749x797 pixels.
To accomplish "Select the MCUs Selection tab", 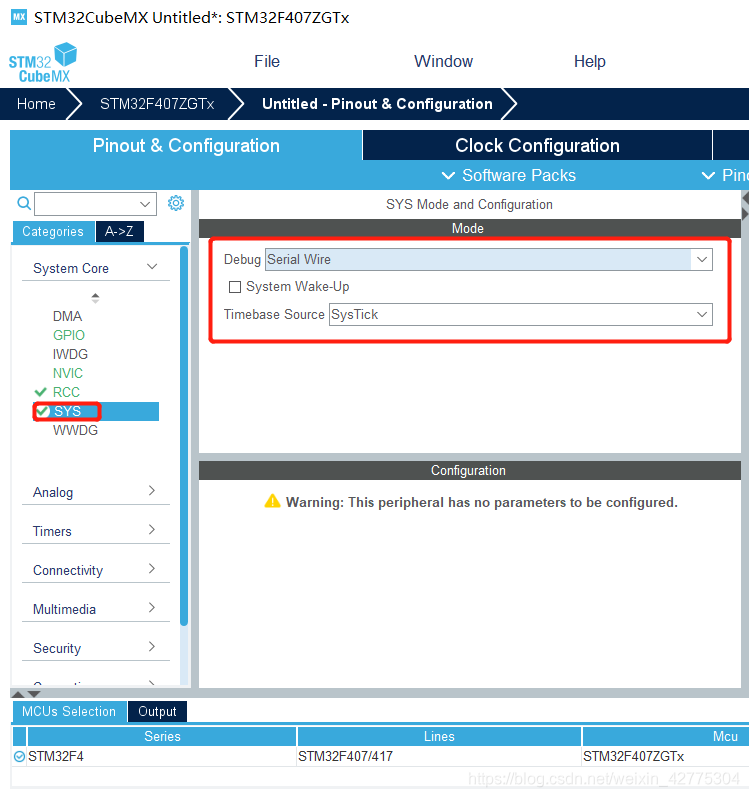I will pos(69,712).
